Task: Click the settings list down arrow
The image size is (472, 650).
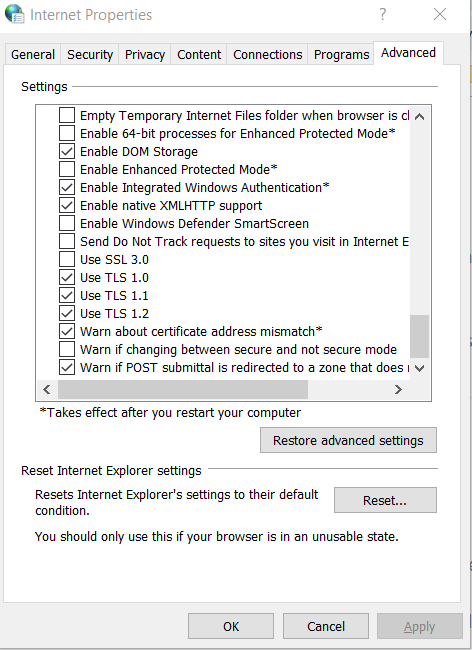Action: coord(419,368)
